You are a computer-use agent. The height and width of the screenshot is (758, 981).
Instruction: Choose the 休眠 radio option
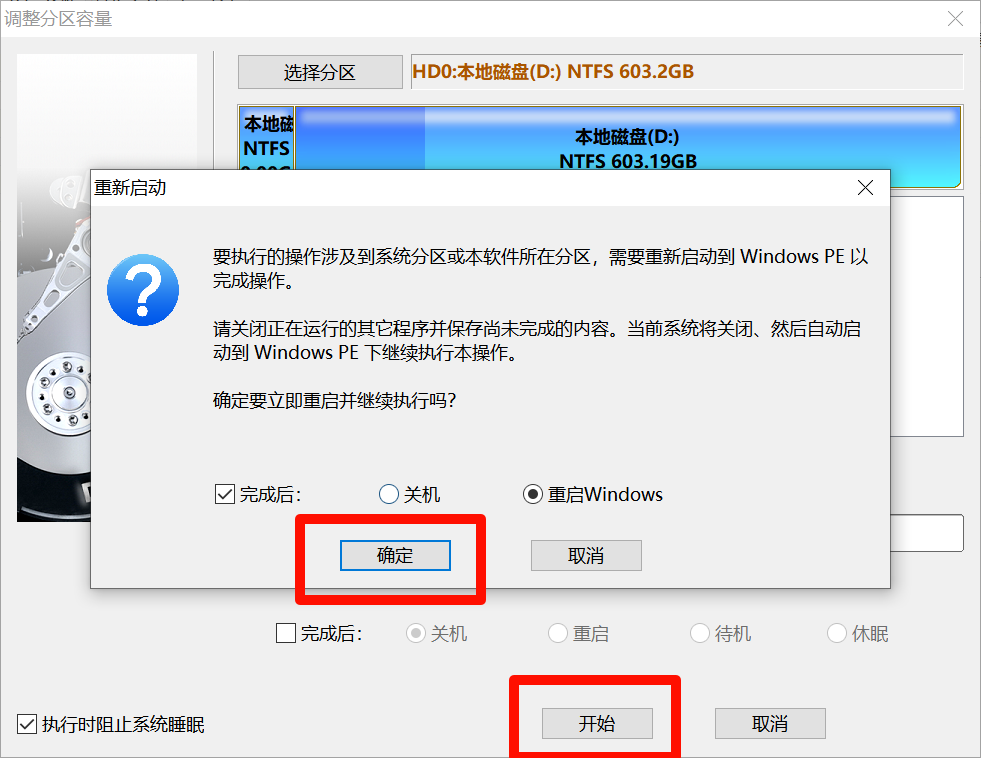(837, 633)
